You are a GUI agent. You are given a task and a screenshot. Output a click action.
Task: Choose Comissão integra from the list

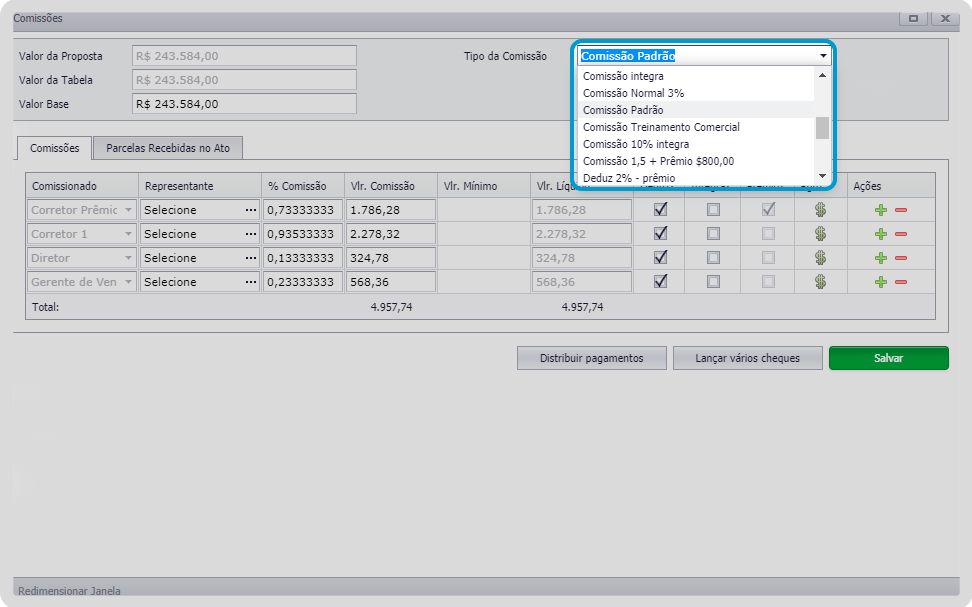pos(696,76)
